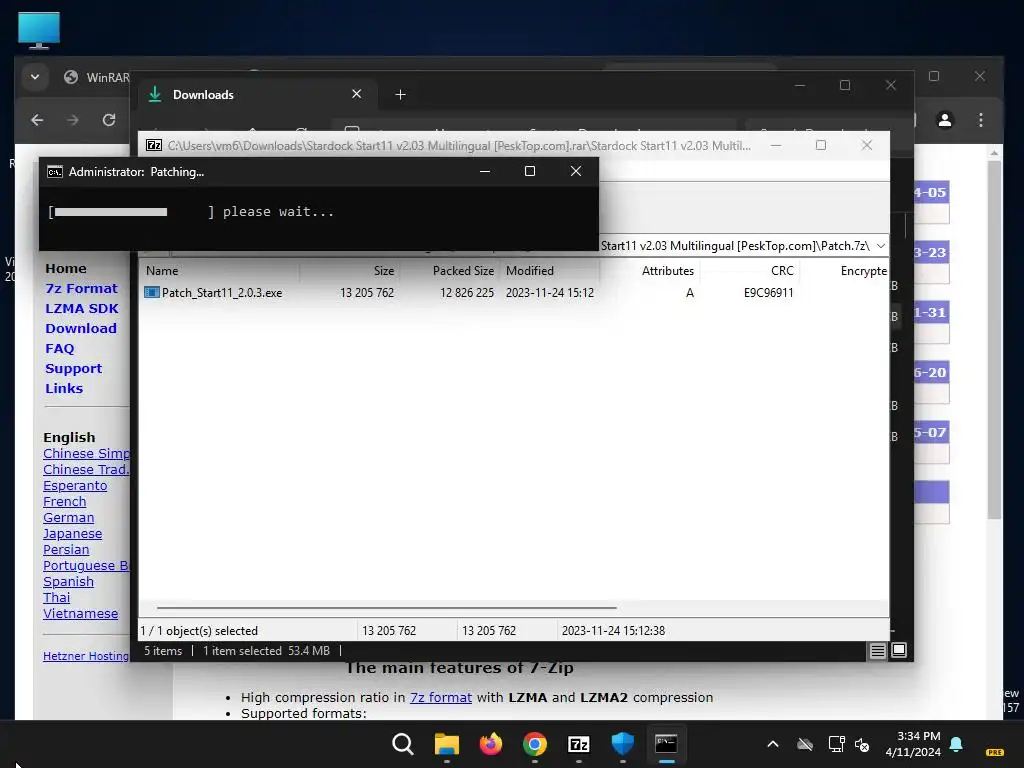Open Windows Security shield in taskbar
The image size is (1024, 768).
622,744
